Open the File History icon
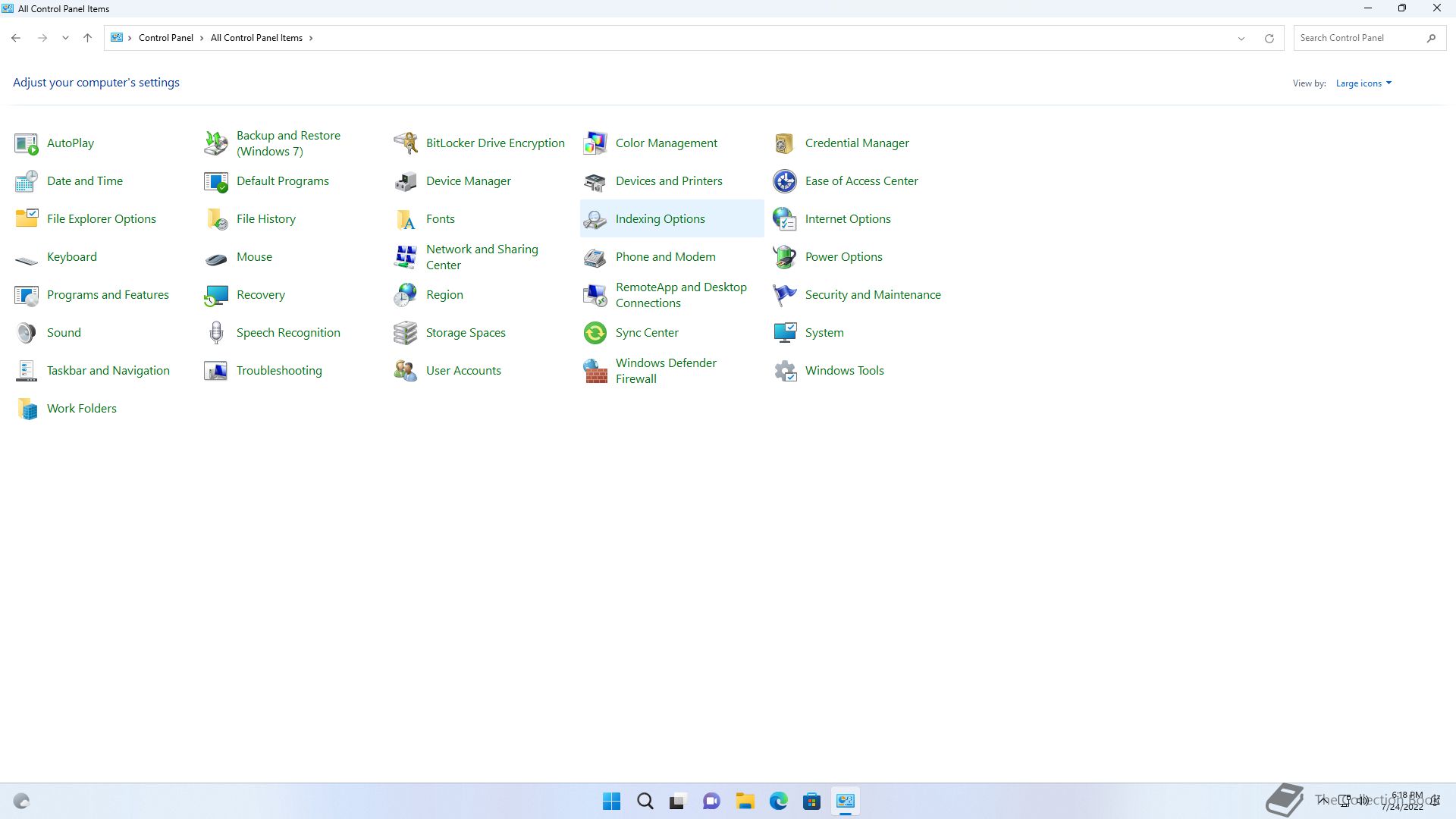The height and width of the screenshot is (819, 1456). [216, 219]
